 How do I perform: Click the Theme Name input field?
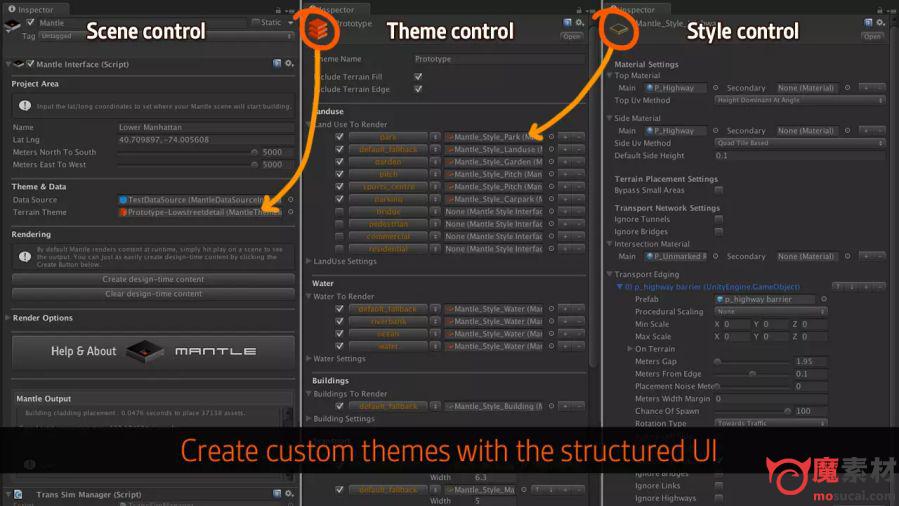pyautogui.click(x=499, y=59)
